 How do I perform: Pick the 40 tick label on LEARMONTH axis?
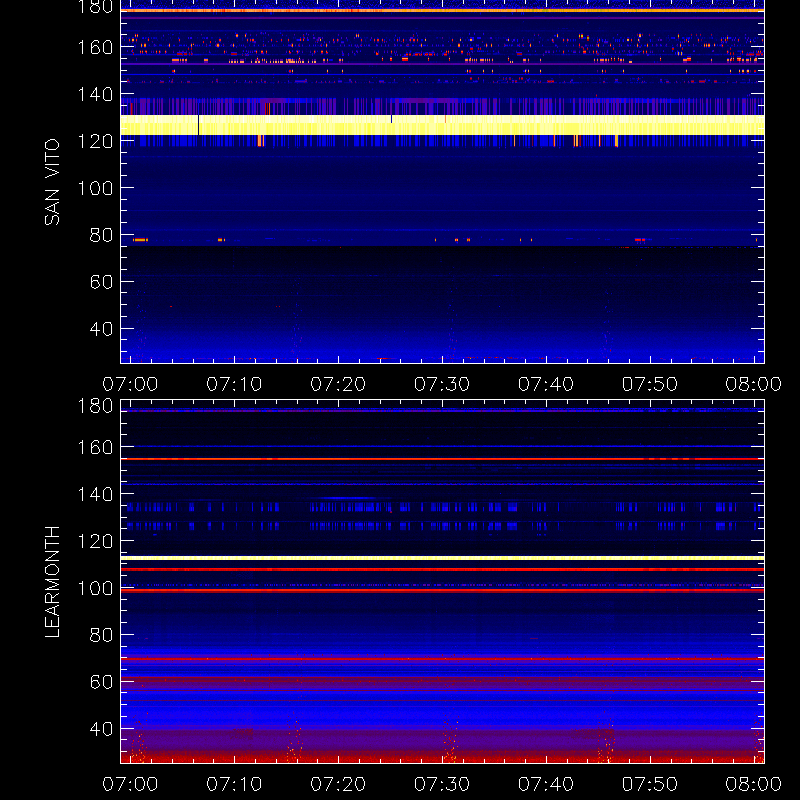click(101, 729)
